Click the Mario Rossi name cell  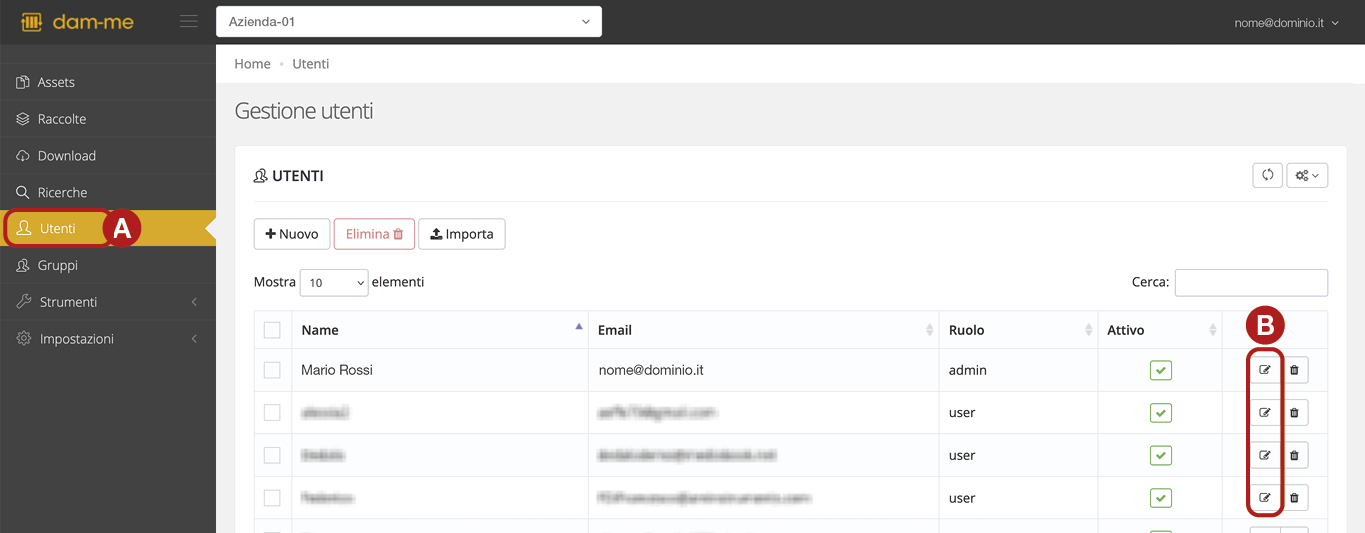click(440, 370)
